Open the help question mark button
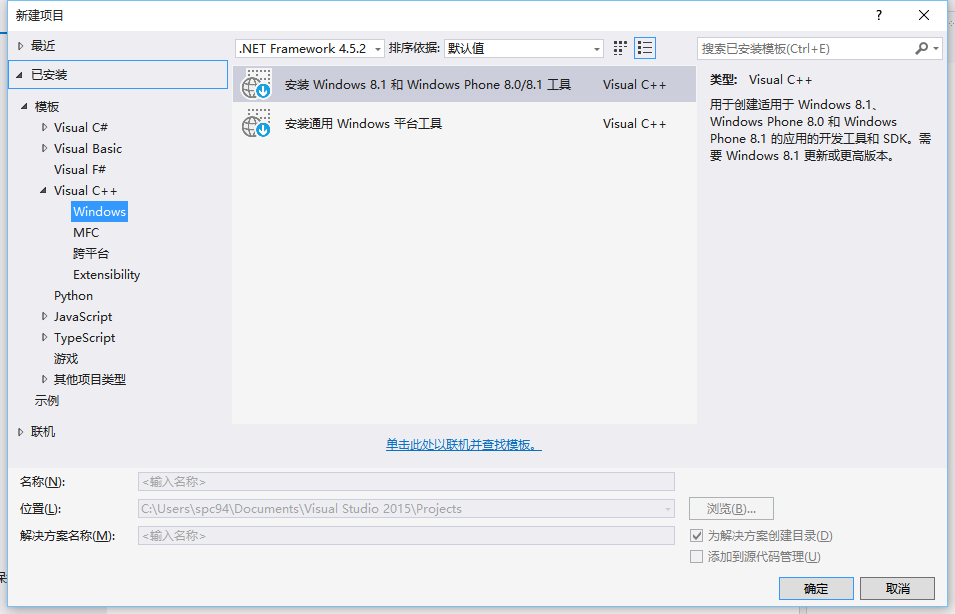The image size is (955, 614). pos(879,15)
